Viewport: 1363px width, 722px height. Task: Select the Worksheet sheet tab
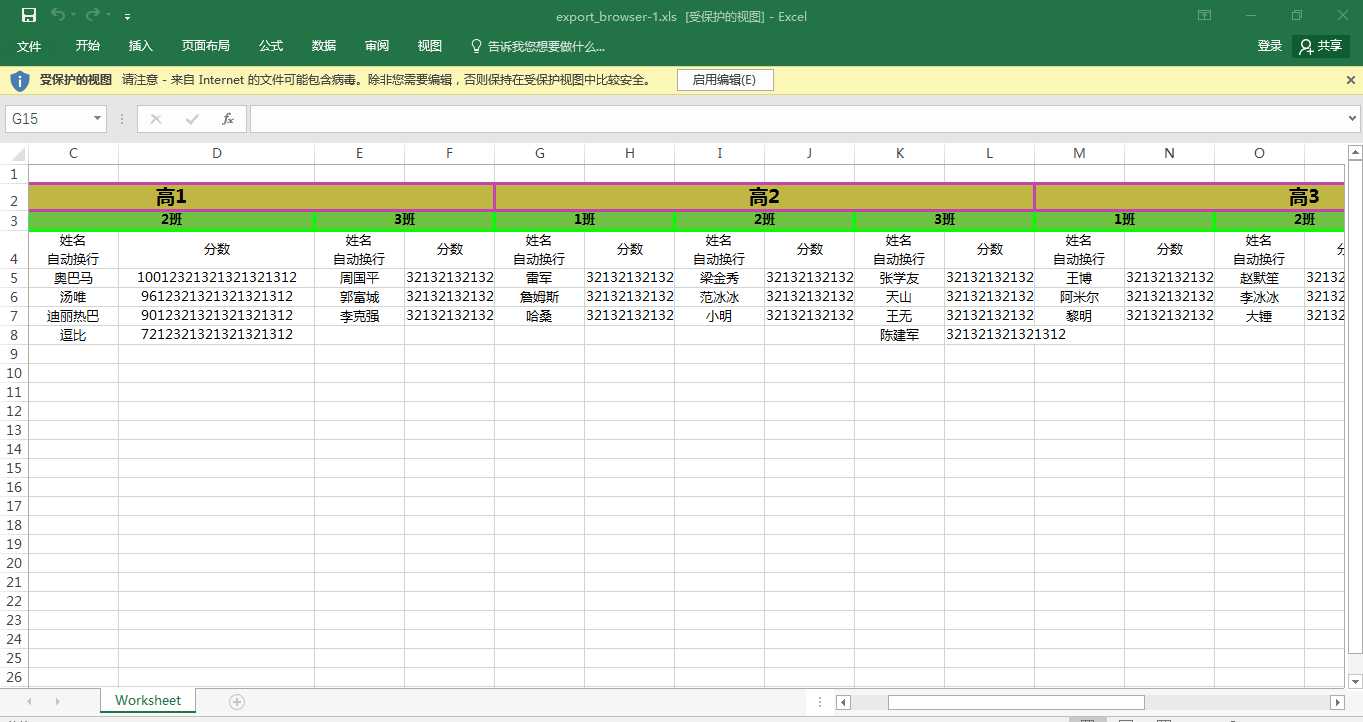[148, 701]
